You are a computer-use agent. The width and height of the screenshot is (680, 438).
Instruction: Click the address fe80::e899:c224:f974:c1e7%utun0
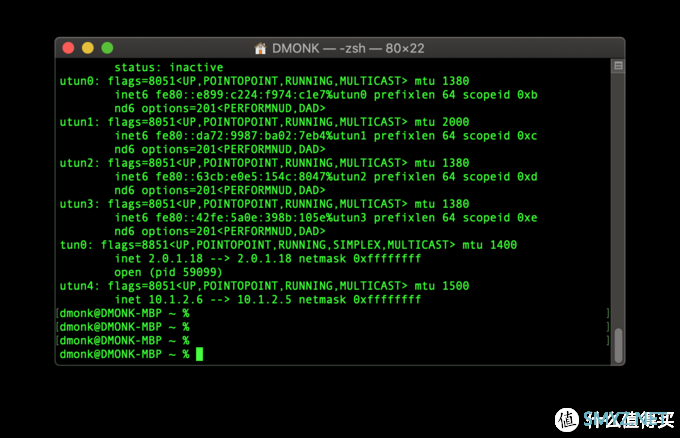click(261, 95)
